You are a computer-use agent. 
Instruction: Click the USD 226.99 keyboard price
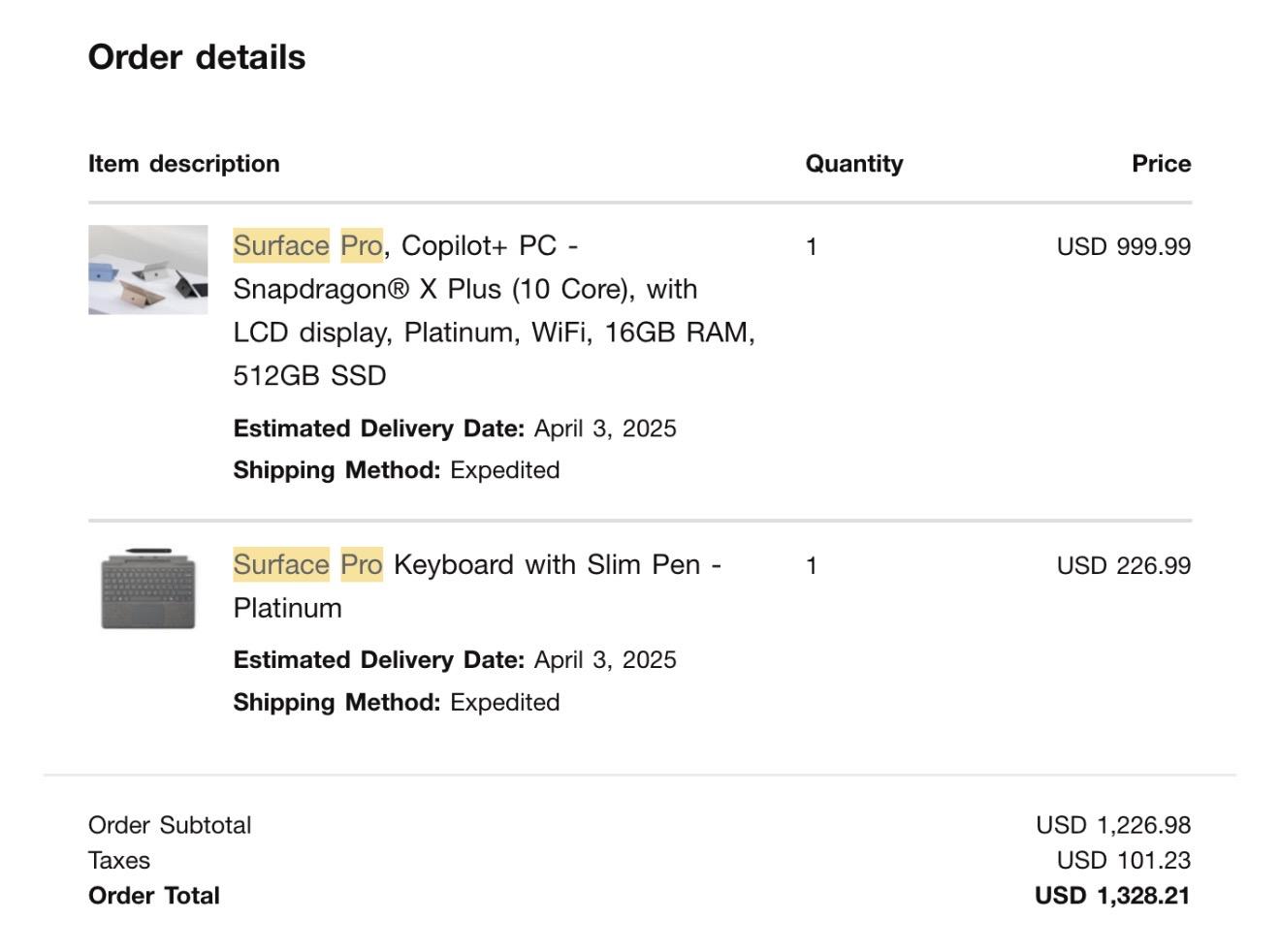[x=1123, y=565]
